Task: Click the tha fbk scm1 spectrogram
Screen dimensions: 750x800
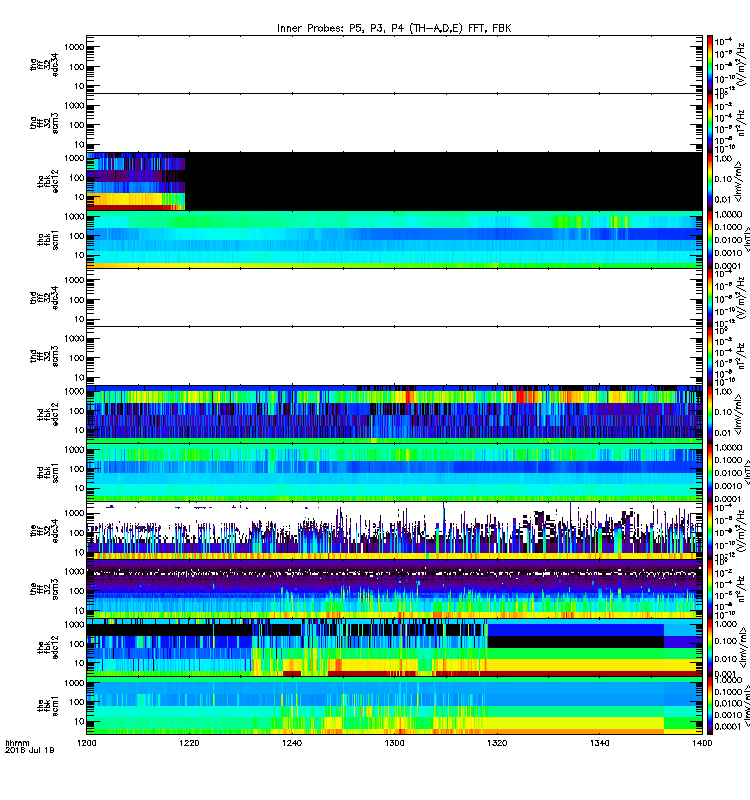Action: (394, 240)
